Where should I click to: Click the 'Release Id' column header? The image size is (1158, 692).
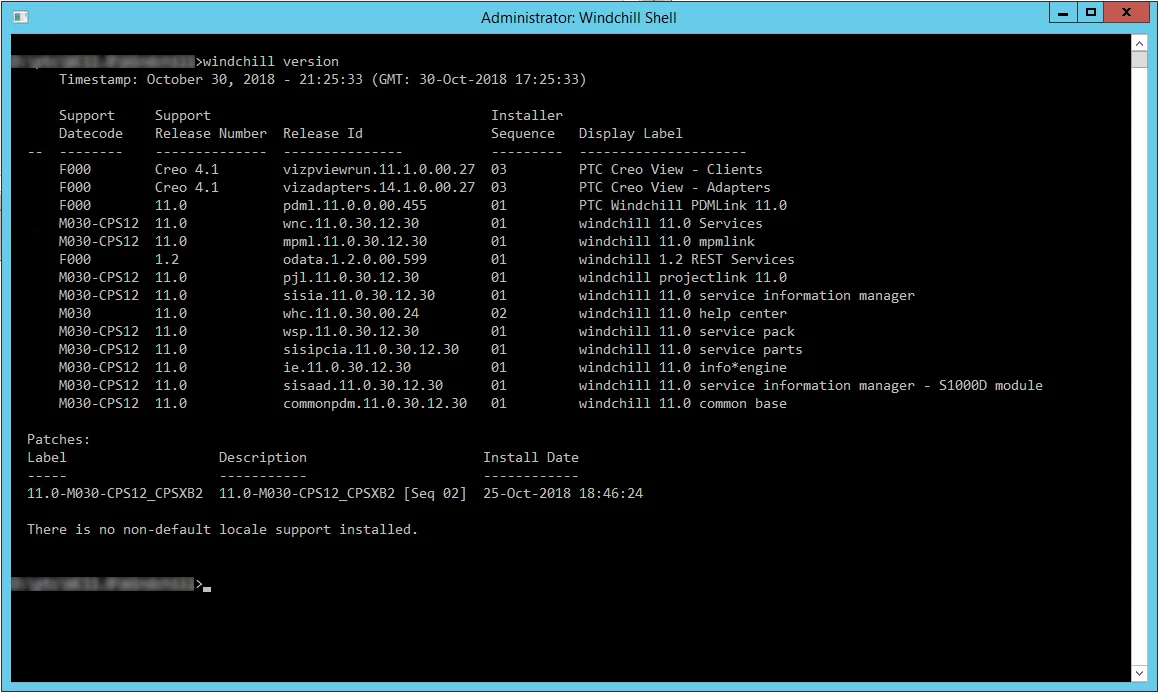[323, 134]
